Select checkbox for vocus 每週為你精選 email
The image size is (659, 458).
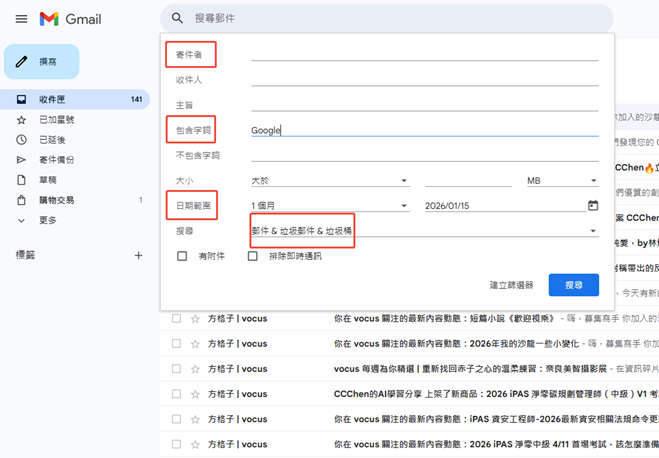pyautogui.click(x=177, y=369)
